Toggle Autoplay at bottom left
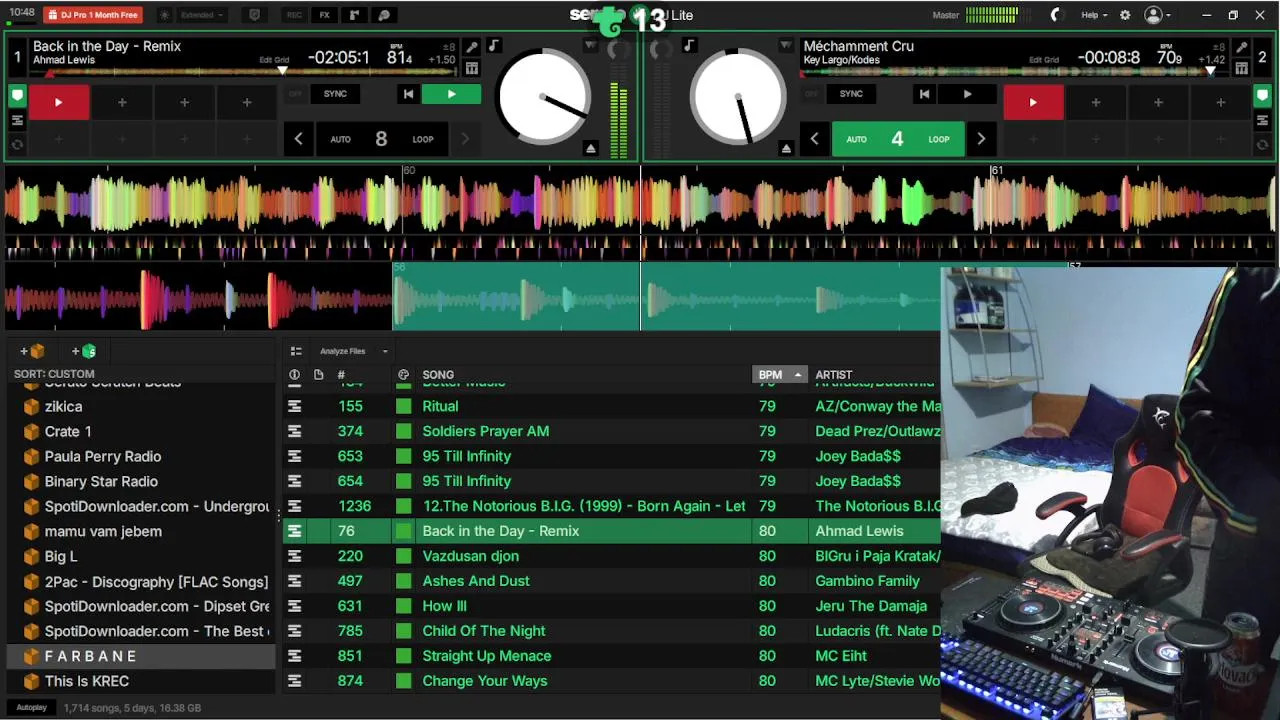Image resolution: width=1280 pixels, height=720 pixels. tap(31, 707)
